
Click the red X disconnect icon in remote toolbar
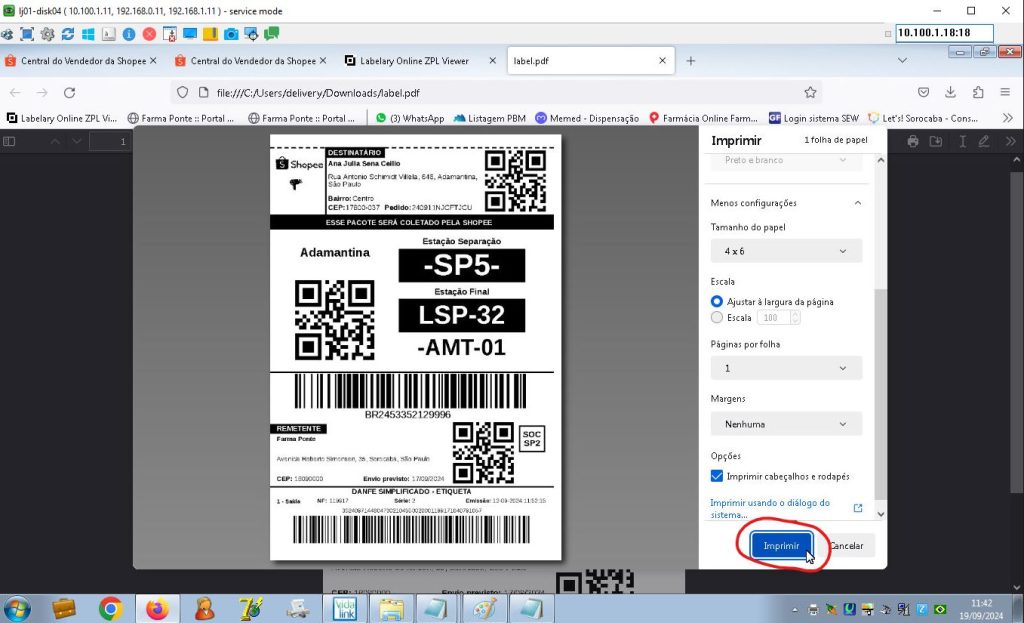[149, 33]
